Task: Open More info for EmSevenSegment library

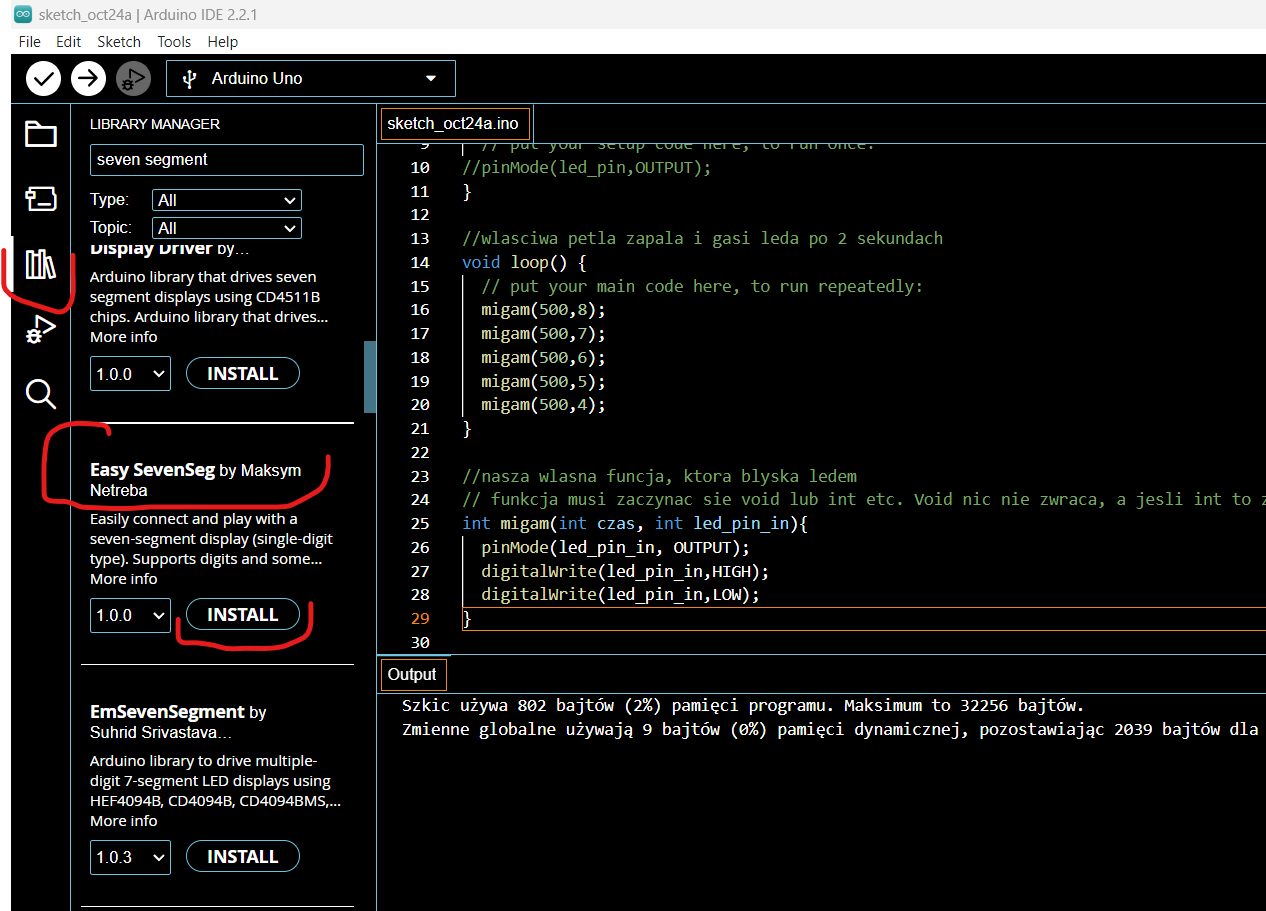Action: point(123,821)
